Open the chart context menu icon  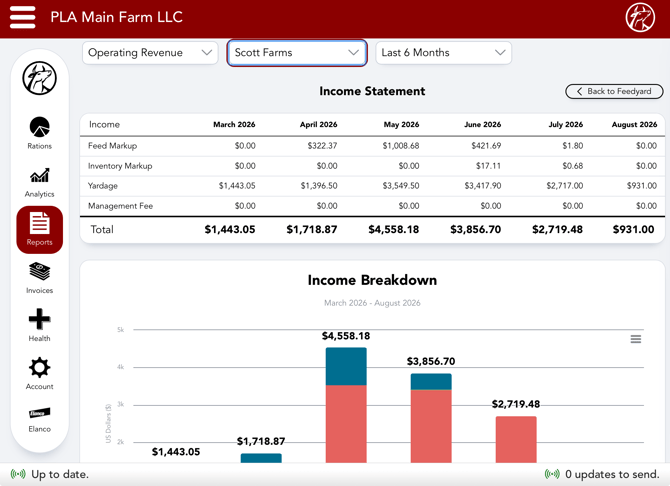pyautogui.click(x=635, y=339)
